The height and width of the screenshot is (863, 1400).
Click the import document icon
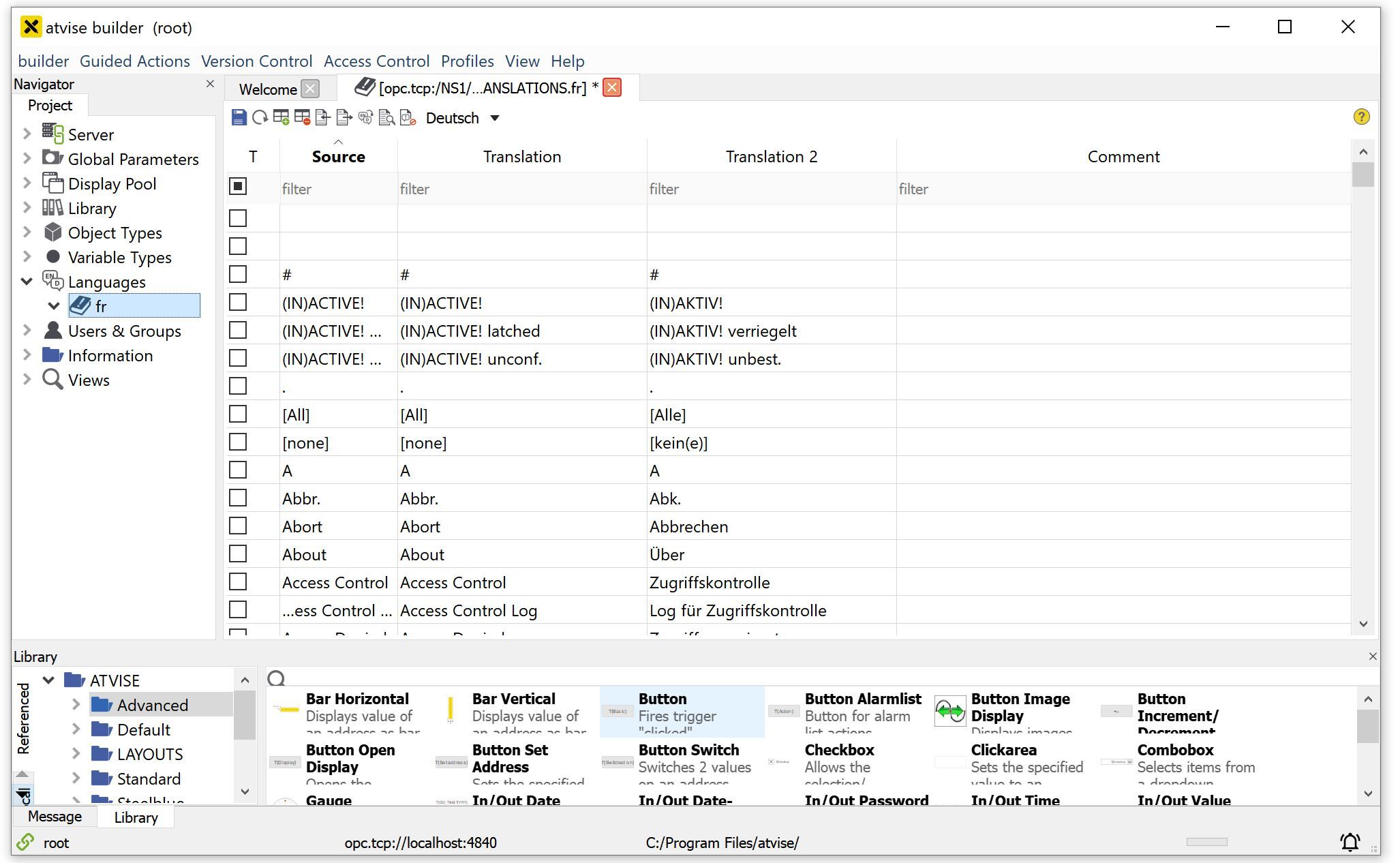click(323, 118)
